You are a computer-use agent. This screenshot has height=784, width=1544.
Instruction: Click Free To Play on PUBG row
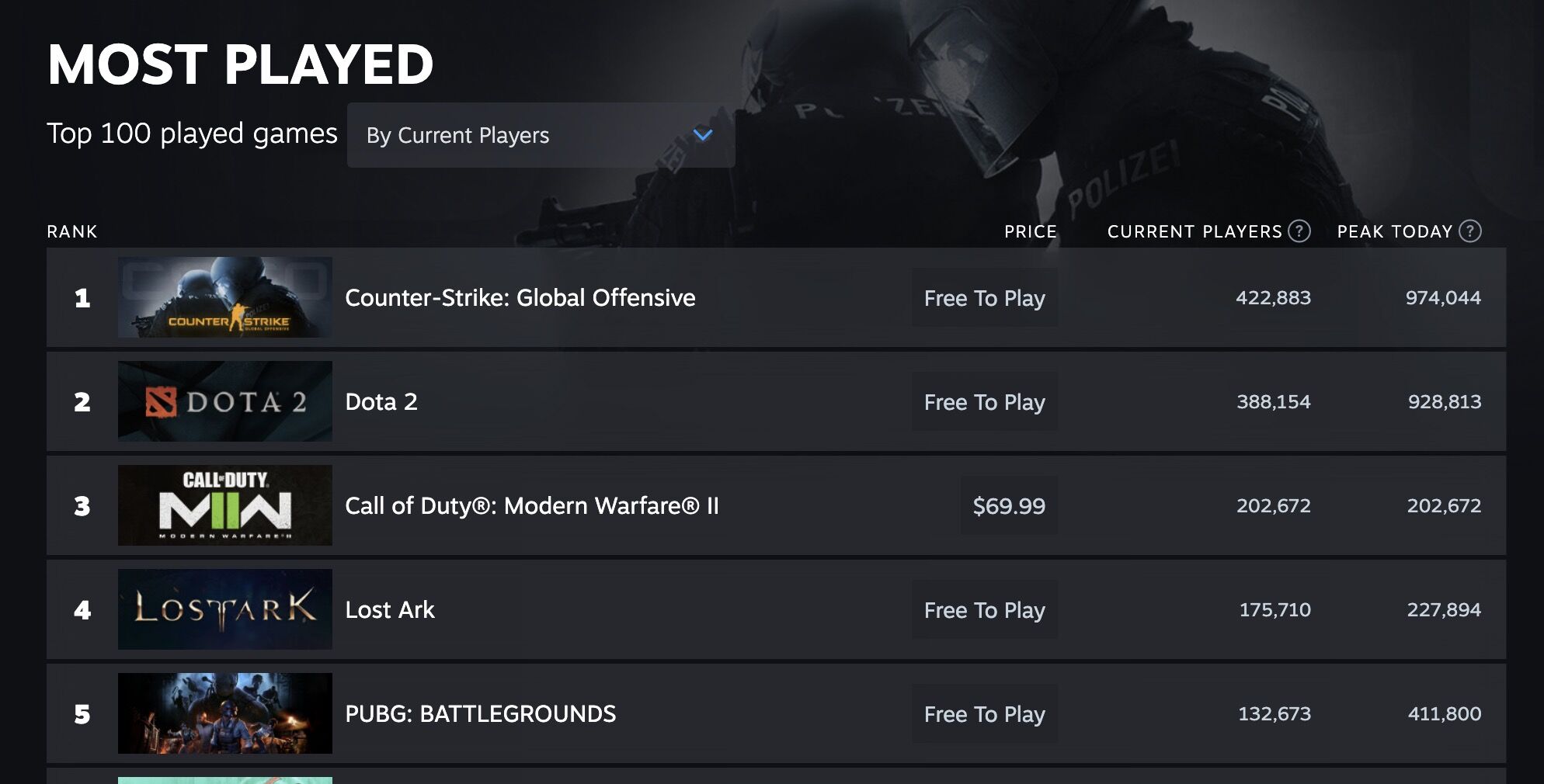point(984,714)
